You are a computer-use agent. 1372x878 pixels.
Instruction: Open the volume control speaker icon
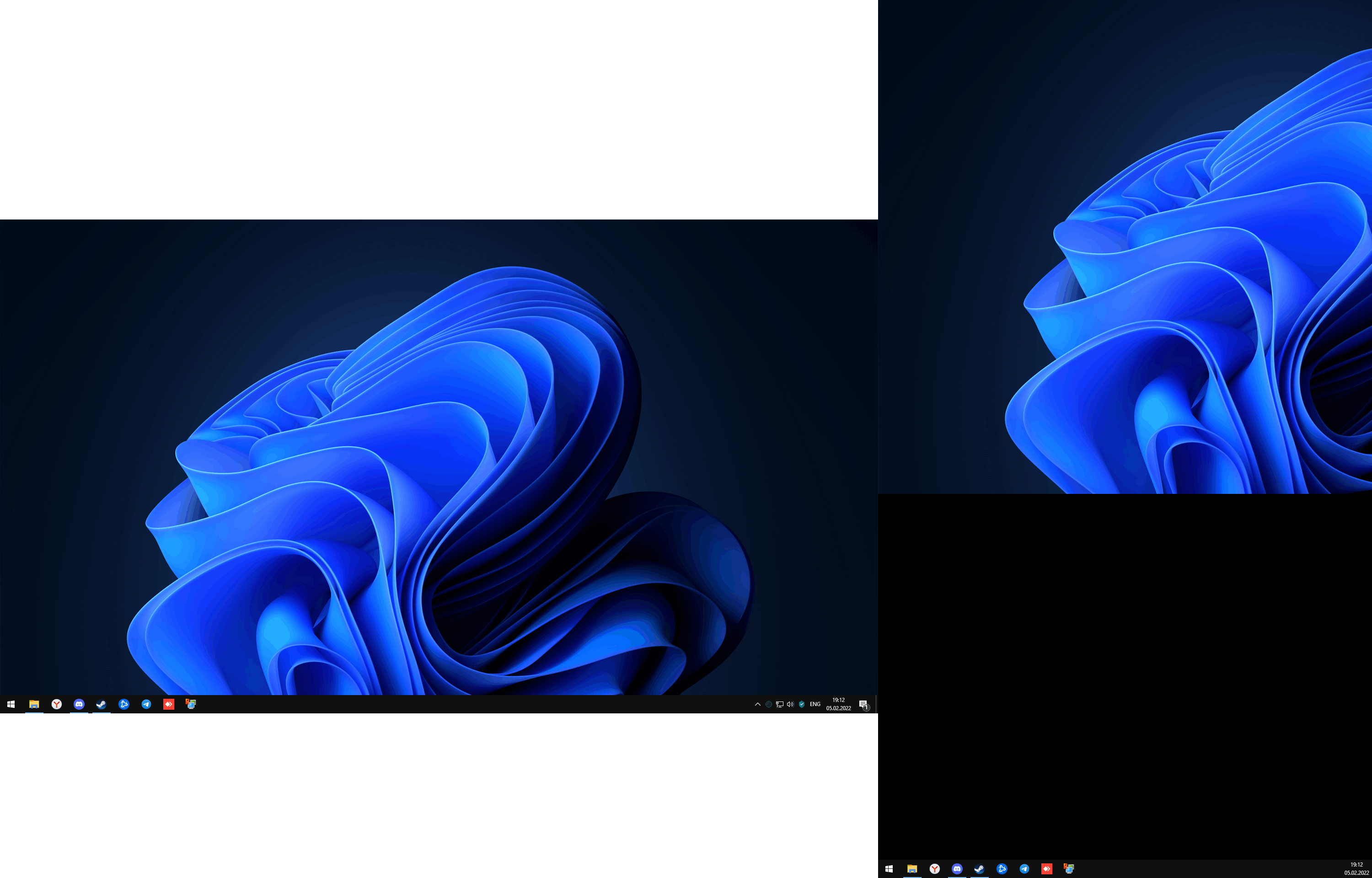click(x=790, y=705)
